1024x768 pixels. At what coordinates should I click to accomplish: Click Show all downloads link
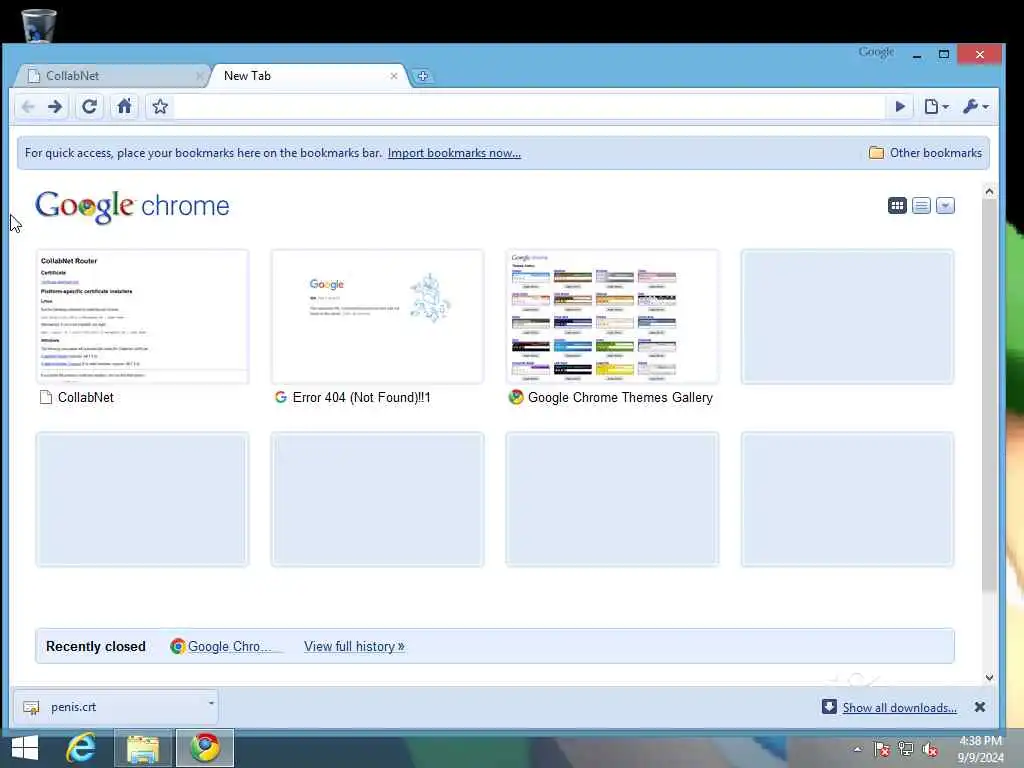(x=899, y=708)
